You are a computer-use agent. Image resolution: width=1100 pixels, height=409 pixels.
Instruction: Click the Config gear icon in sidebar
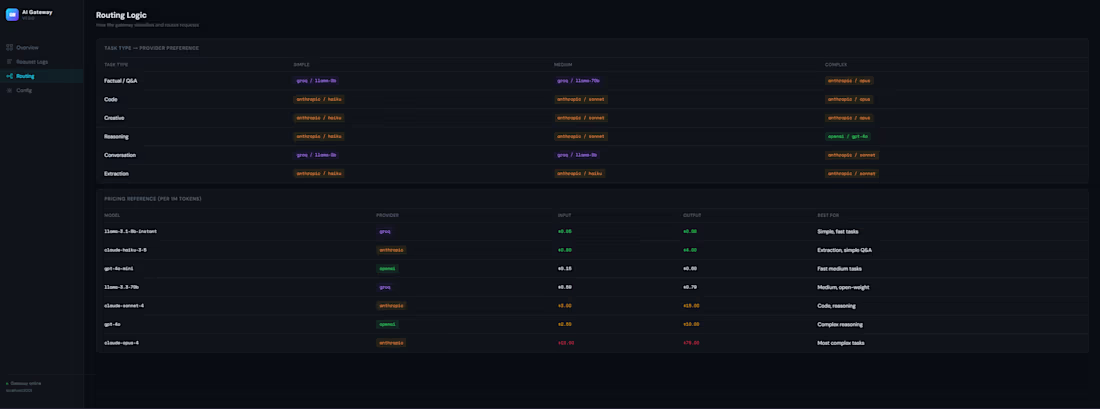coord(9,90)
